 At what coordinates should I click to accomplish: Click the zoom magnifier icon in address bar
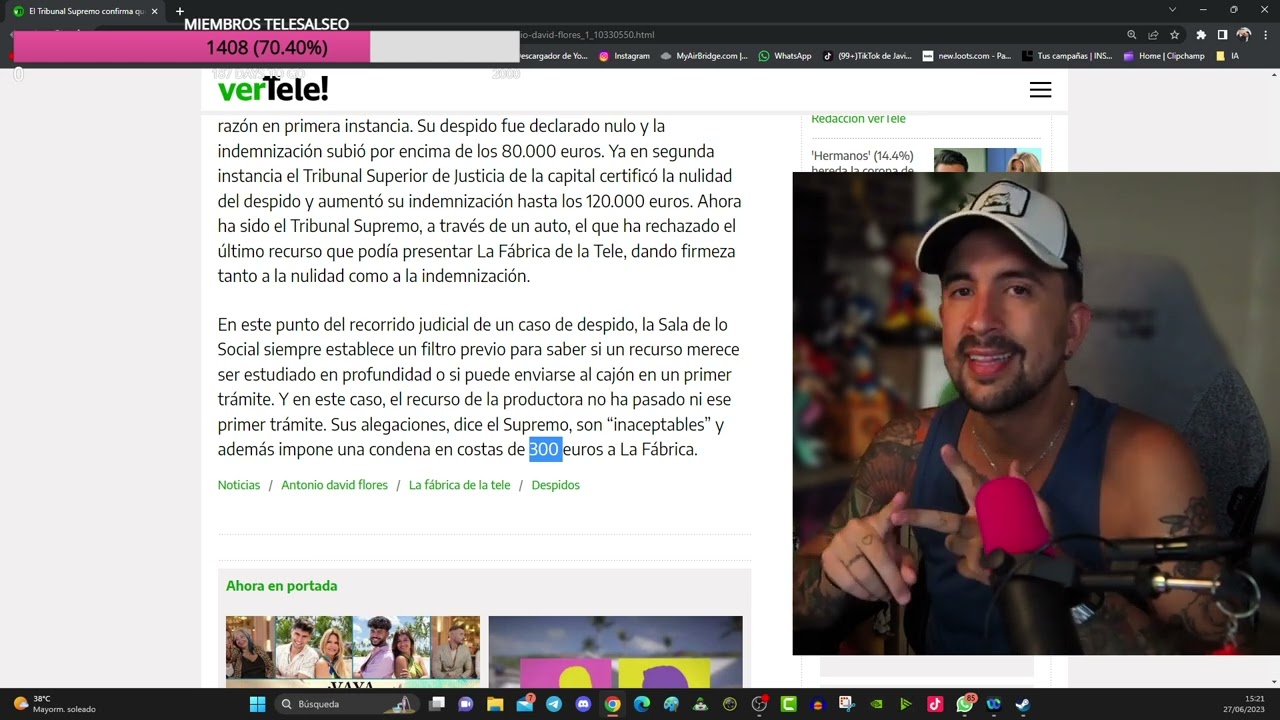[1132, 34]
